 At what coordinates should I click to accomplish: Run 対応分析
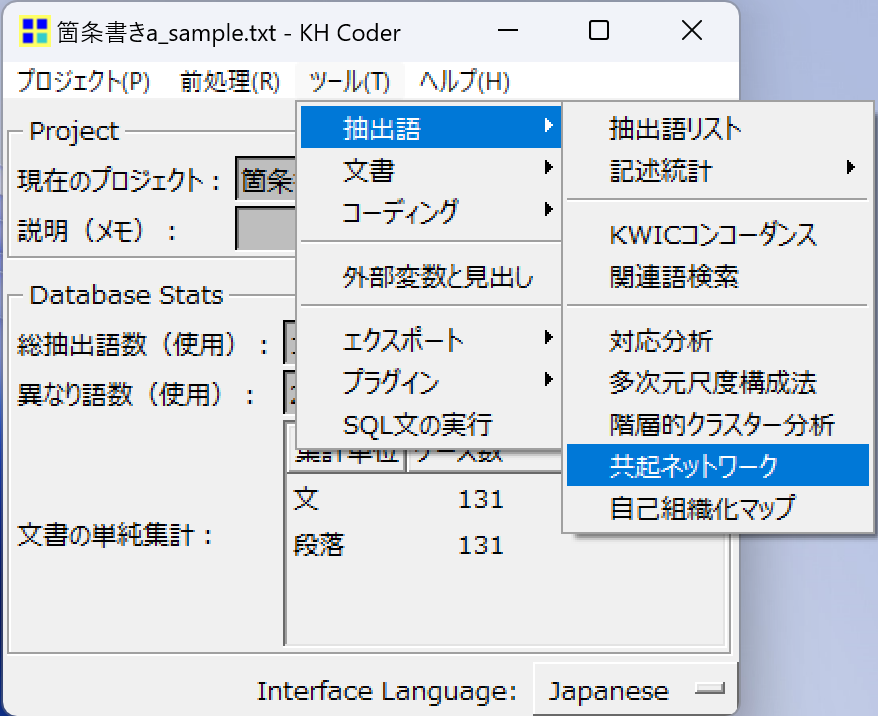coord(718,340)
